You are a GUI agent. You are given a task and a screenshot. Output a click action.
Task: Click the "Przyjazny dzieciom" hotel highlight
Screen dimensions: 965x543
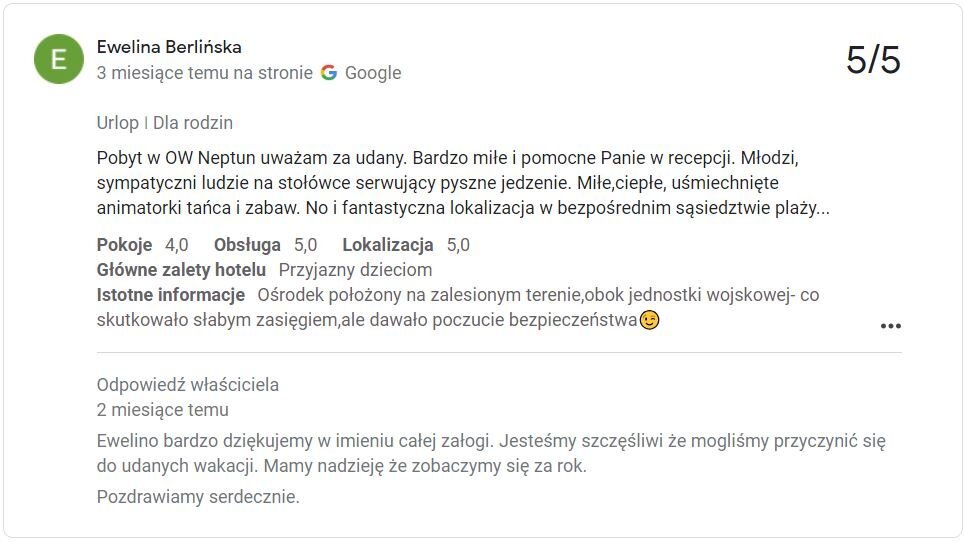(x=355, y=270)
